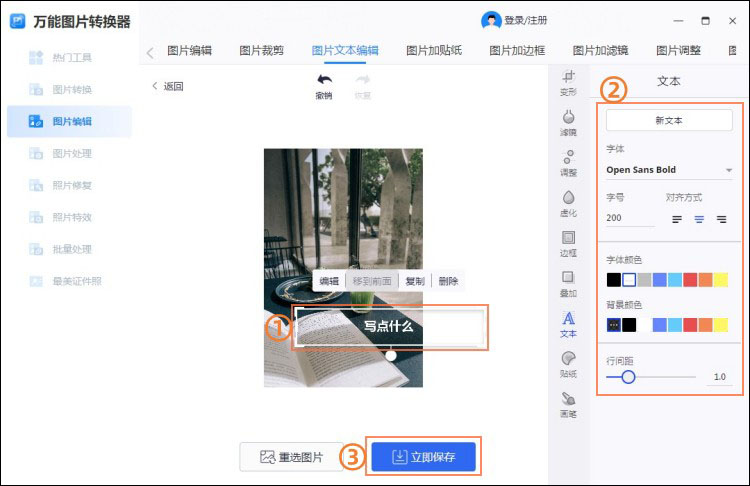This screenshot has width=750, height=486.
Task: Switch to the 图片调整 tab
Action: coord(678,51)
